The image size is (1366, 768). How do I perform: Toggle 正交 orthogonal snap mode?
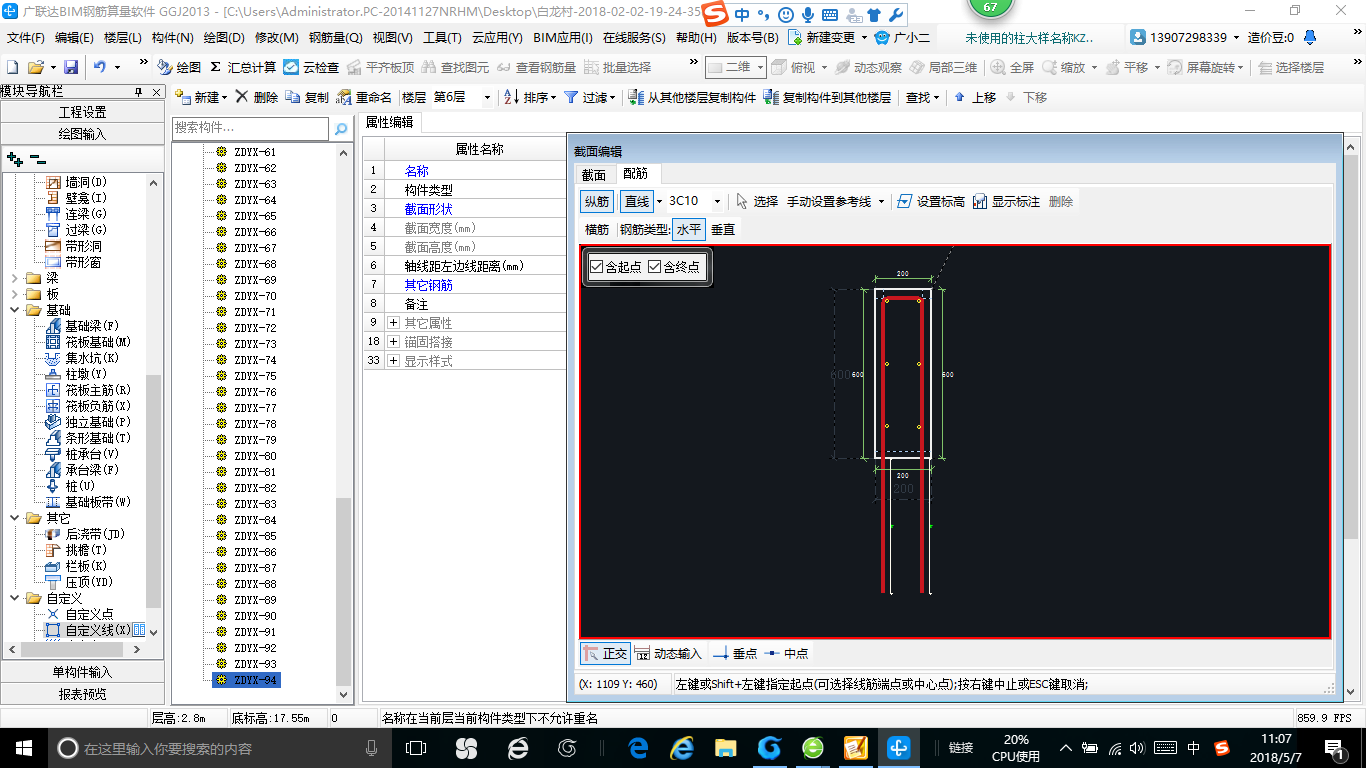605,653
